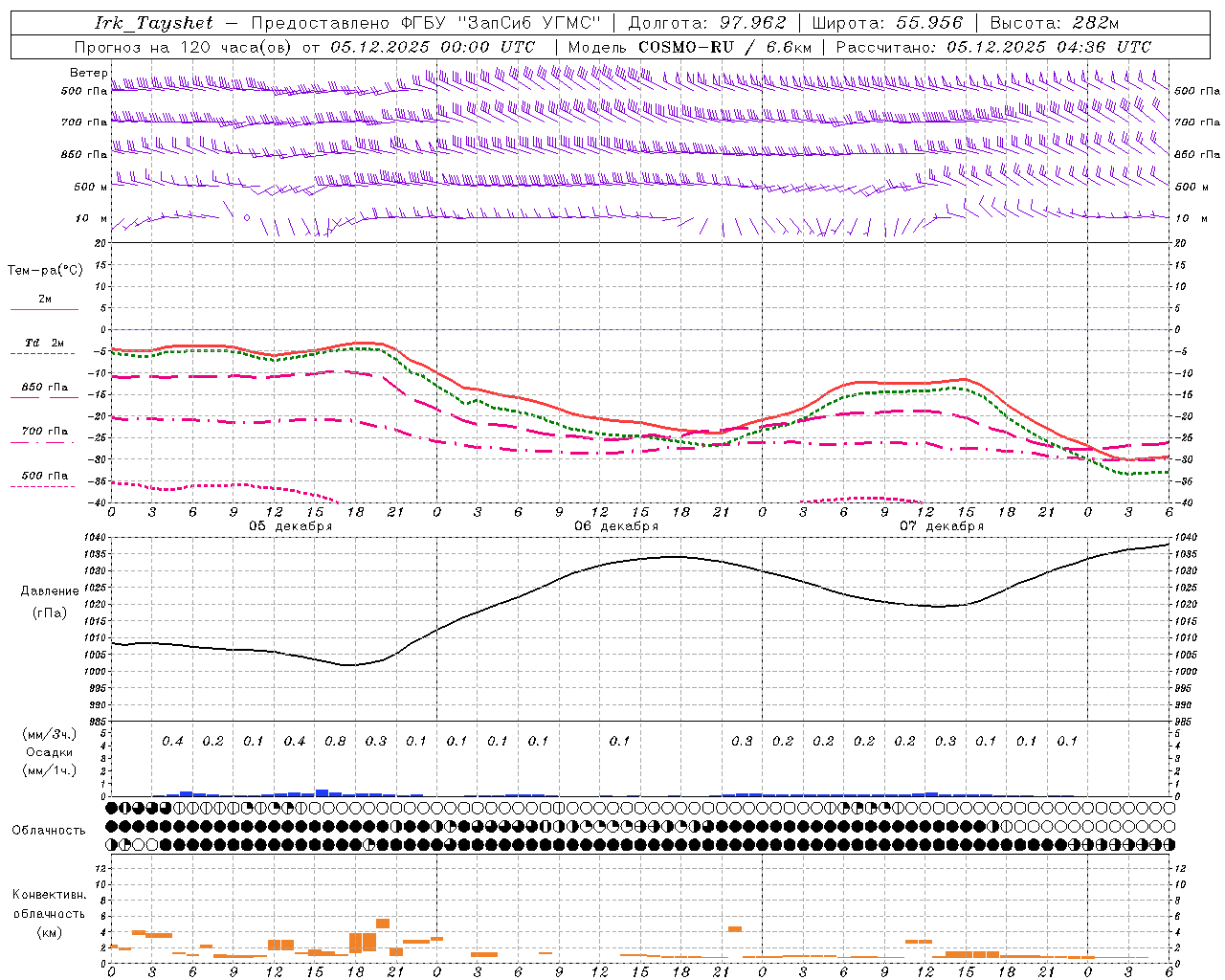This screenshot has height=980, width=1225.
Task: Click the "Ветер" wind section label
Action: 88,73
